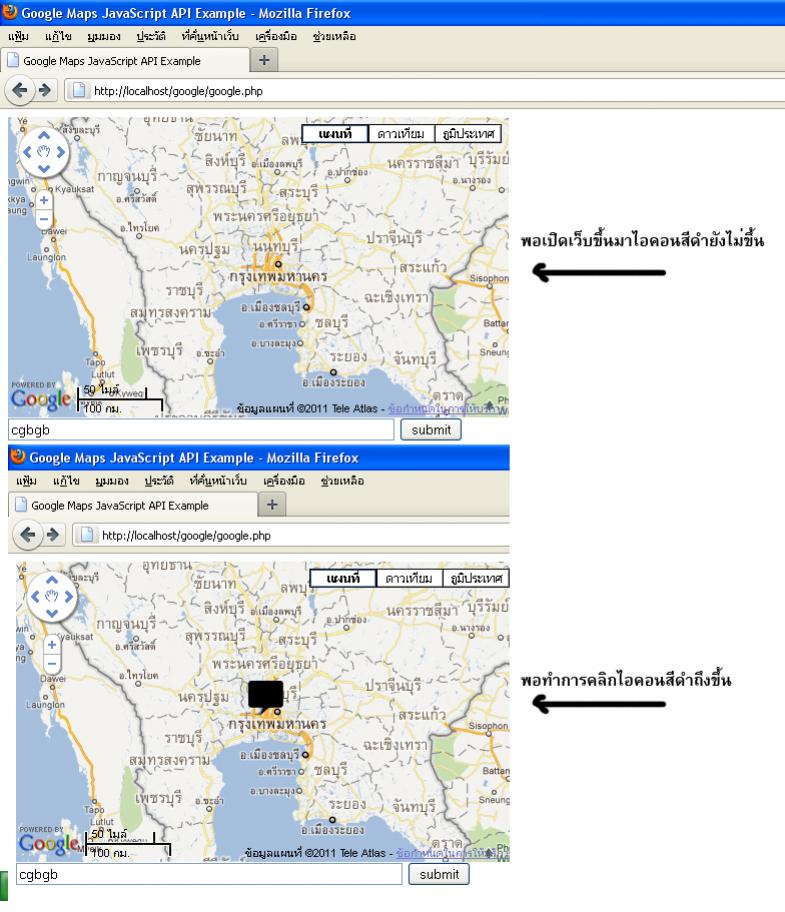This screenshot has width=785, height=912.
Task: Open the terms of use link on bottom map
Action: [453, 853]
